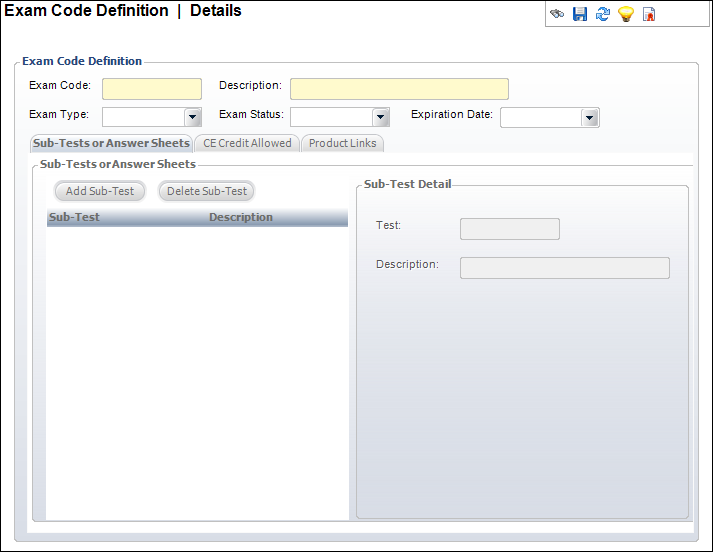Click the floppy disk save icon

580,15
